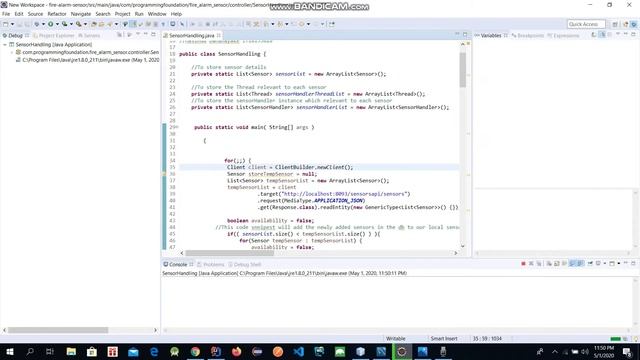Open File Explorer from taskbar
The width and height of the screenshot is (640, 360).
click(x=71, y=351)
